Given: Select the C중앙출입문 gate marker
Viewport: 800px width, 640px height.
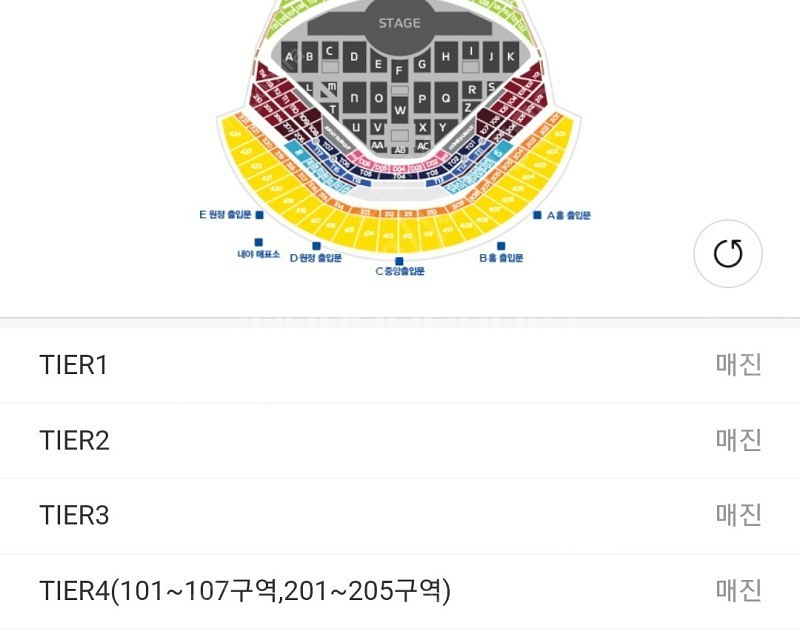Looking at the screenshot, I should [399, 260].
